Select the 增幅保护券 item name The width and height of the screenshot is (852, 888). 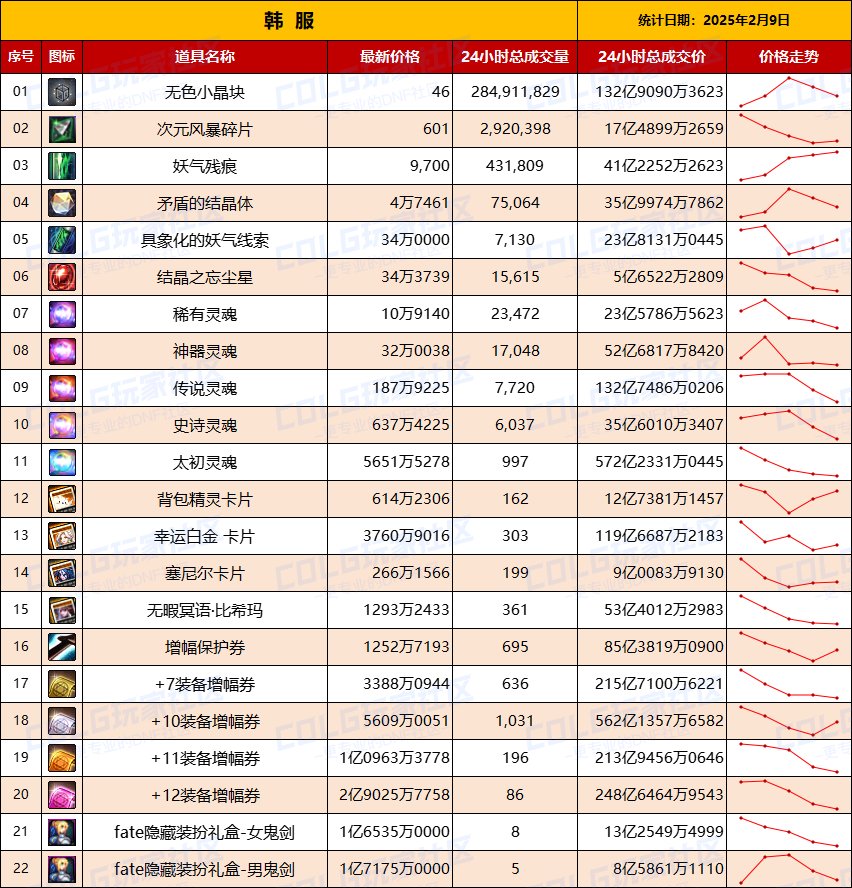pyautogui.click(x=205, y=647)
